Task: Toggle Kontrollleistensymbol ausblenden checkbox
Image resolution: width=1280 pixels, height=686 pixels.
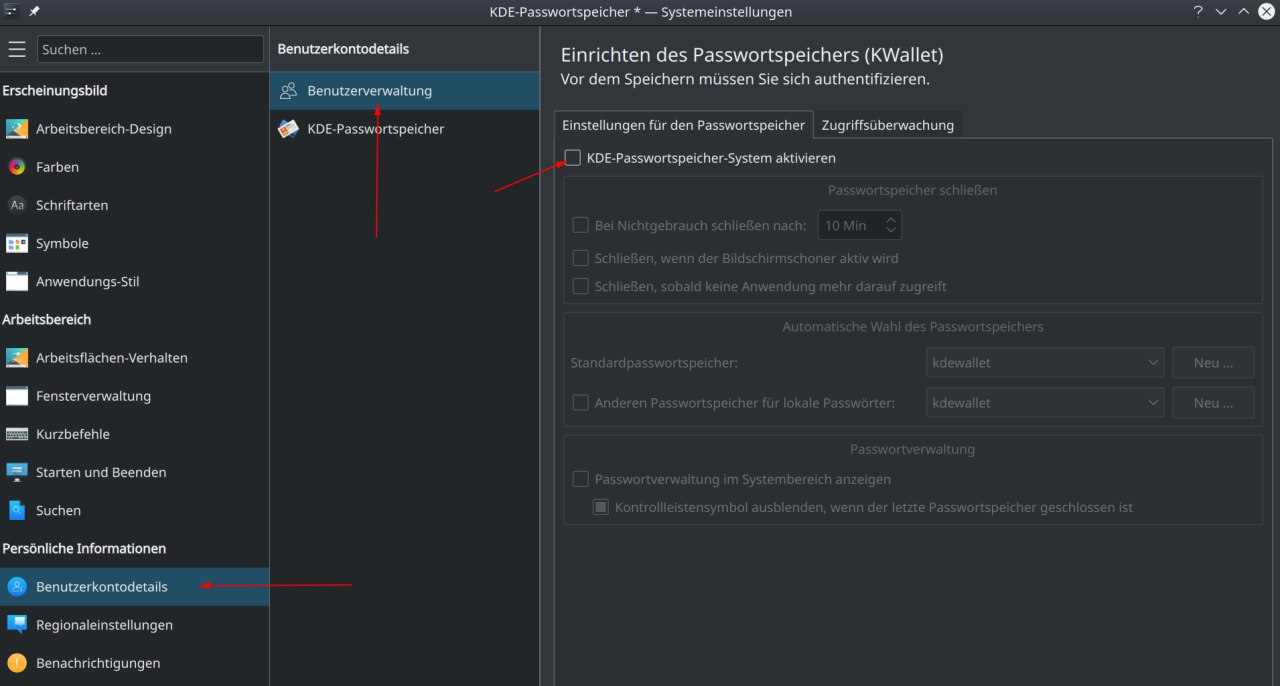Action: coord(601,507)
